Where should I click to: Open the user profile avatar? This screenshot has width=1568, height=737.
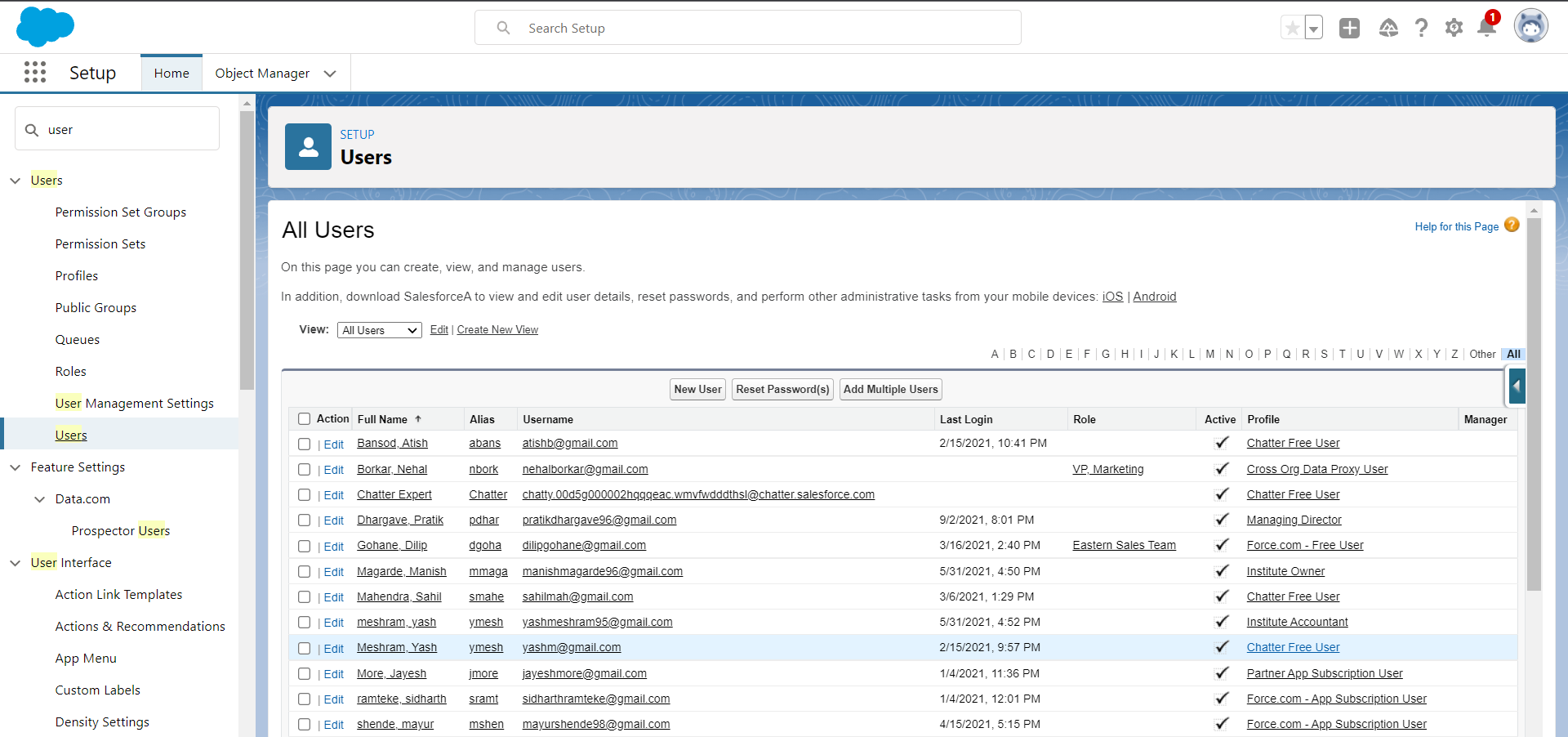click(1530, 27)
